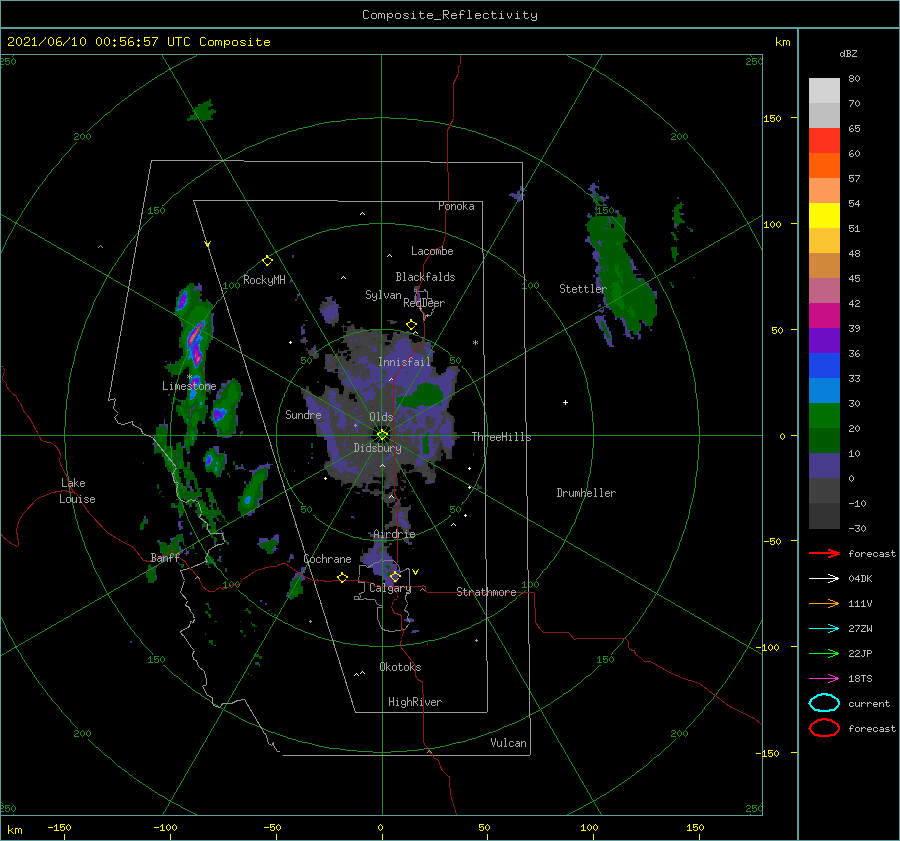The width and height of the screenshot is (900, 841).
Task: Click the Innisfail city label
Action: [404, 362]
